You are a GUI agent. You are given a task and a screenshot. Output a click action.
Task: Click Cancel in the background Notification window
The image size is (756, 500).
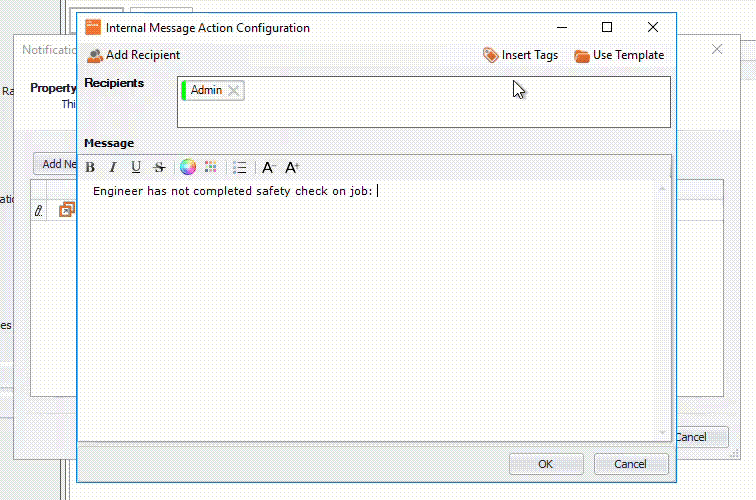pos(702,437)
